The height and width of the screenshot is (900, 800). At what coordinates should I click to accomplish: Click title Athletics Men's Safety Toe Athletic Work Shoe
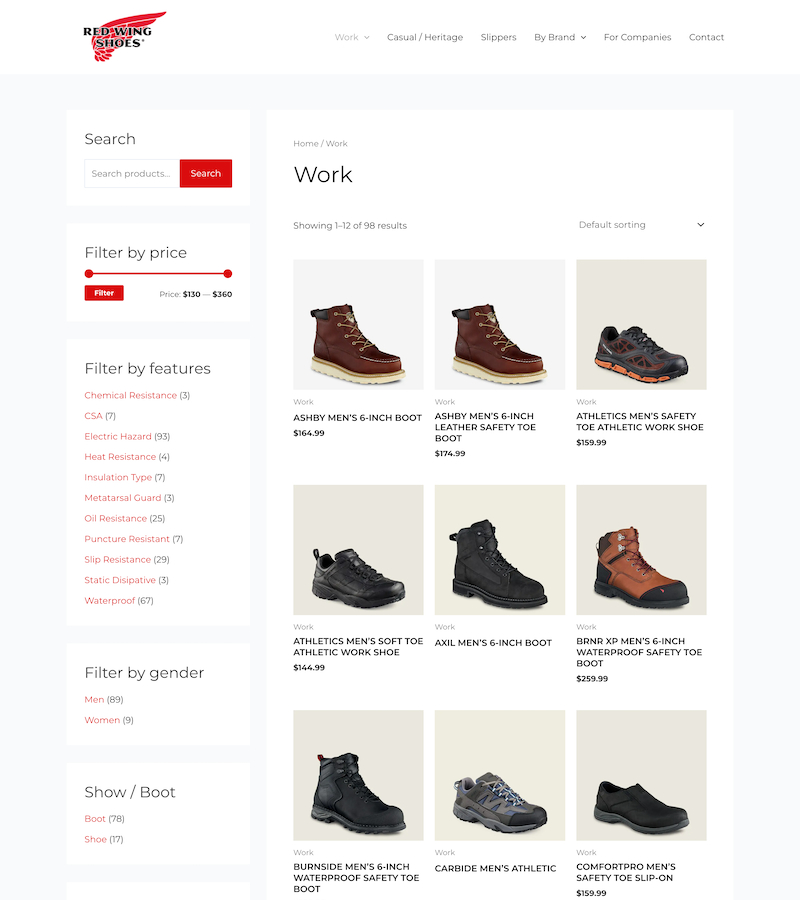pyautogui.click(x=640, y=421)
